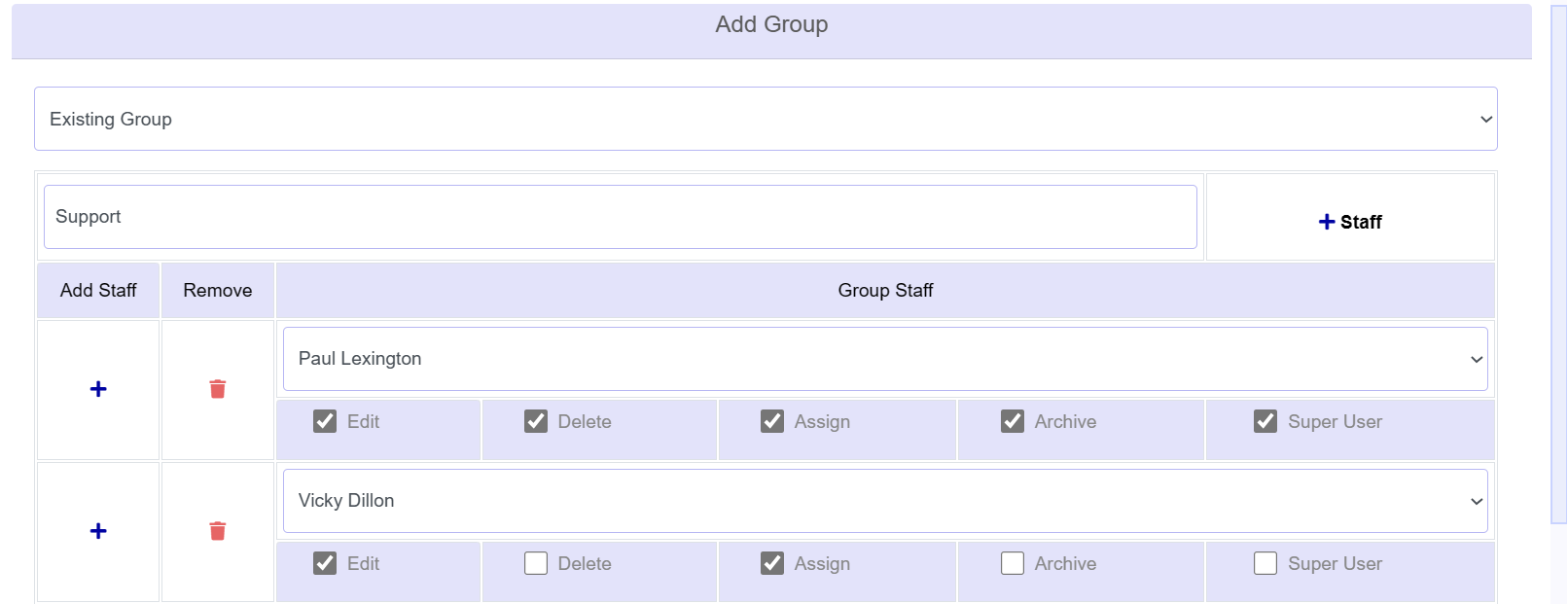
Task: Click the plus icon next to Staff label
Action: (1326, 221)
